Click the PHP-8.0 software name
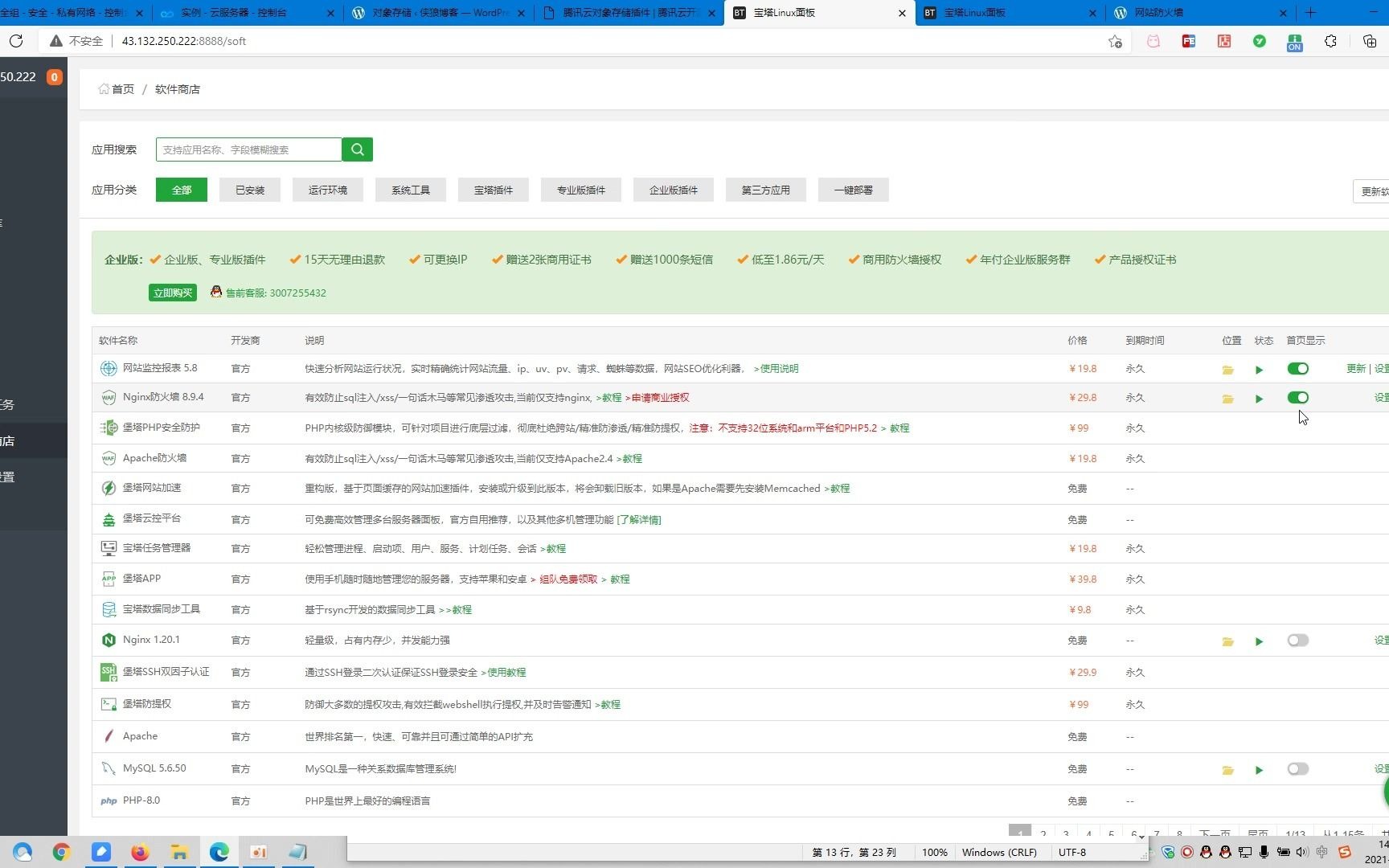The width and height of the screenshot is (1389, 868). point(141,800)
